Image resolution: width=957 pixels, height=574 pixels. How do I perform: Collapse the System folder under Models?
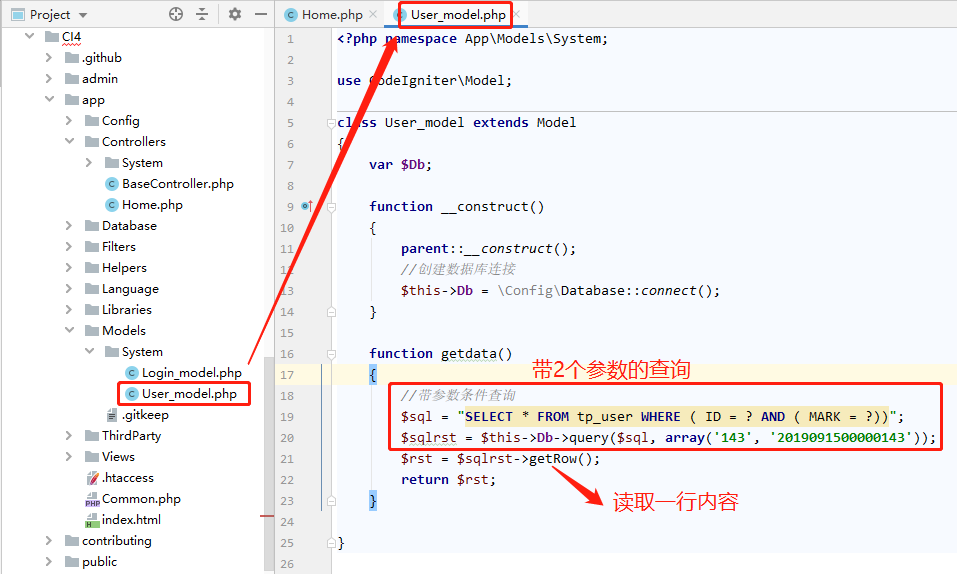click(x=90, y=351)
